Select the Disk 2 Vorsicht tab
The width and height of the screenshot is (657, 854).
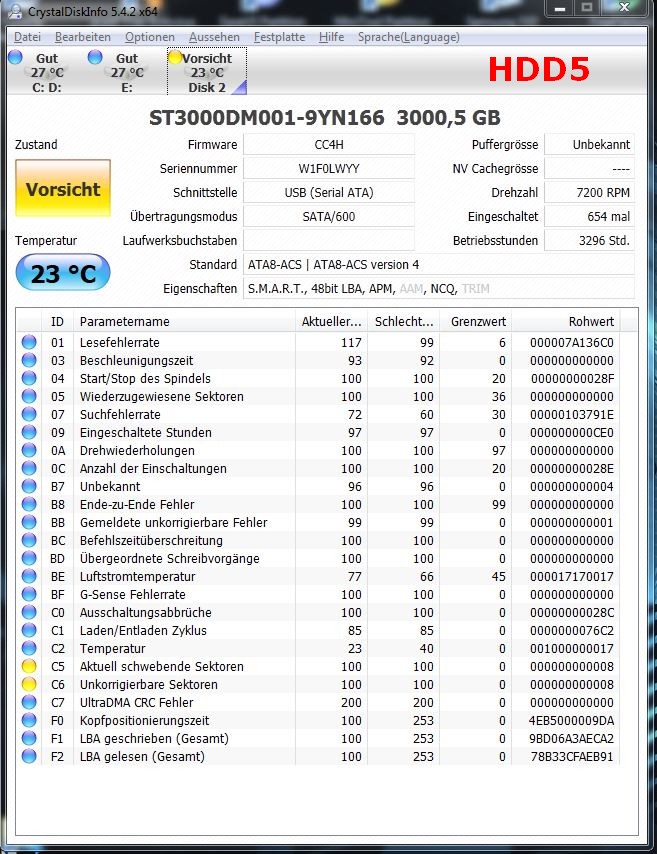pos(206,72)
